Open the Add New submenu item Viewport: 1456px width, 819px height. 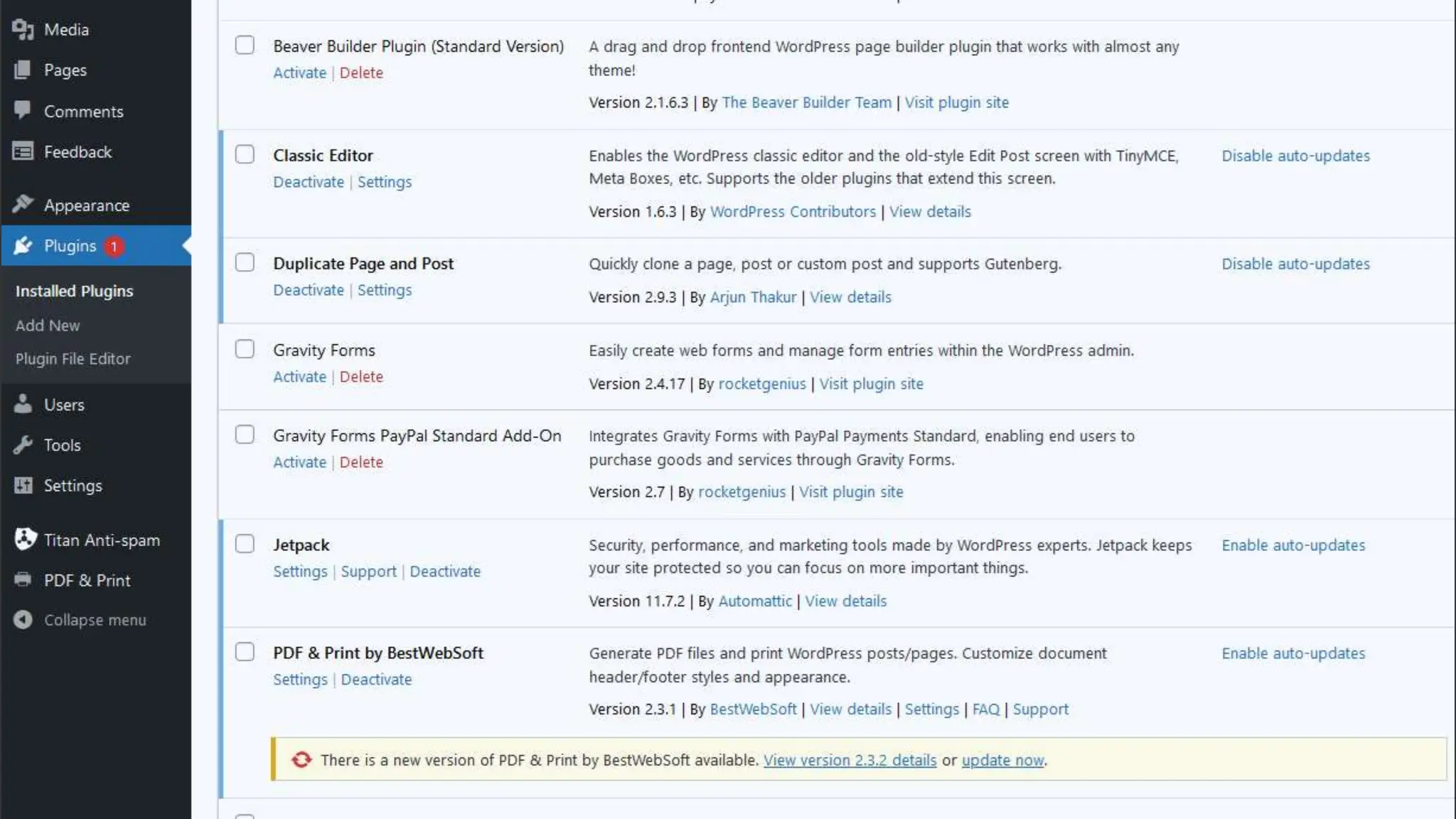click(48, 325)
